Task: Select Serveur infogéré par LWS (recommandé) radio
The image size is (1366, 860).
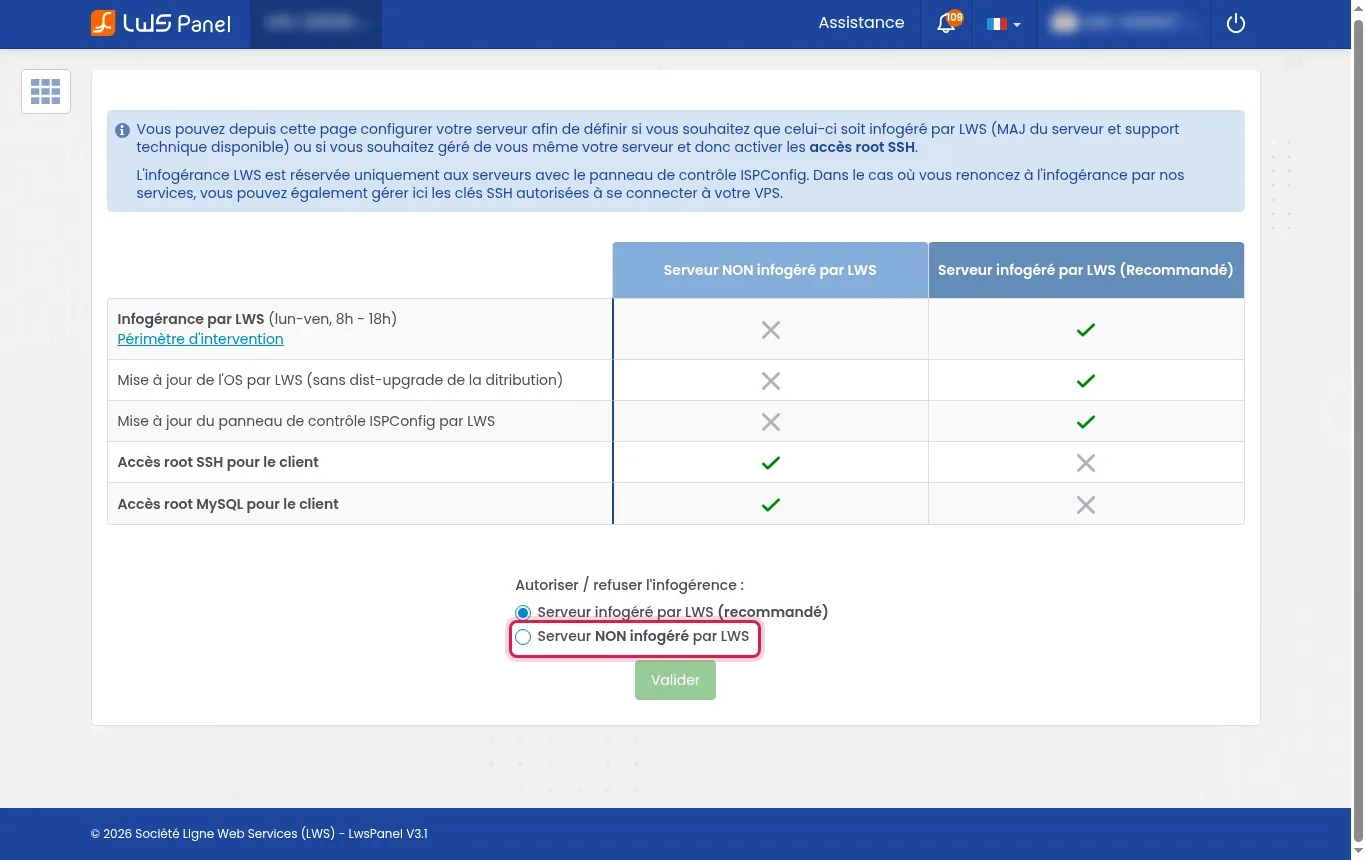Action: coord(523,612)
